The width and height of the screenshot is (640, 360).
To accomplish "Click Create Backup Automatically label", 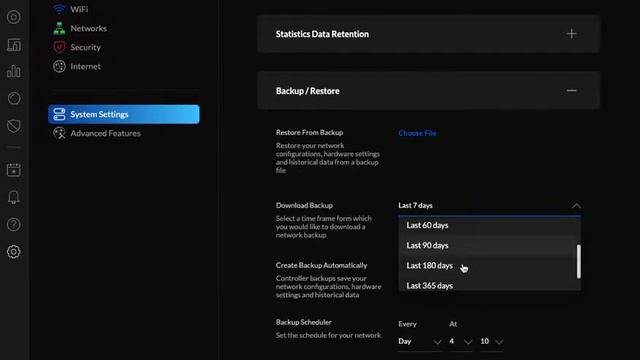I will tap(321, 265).
